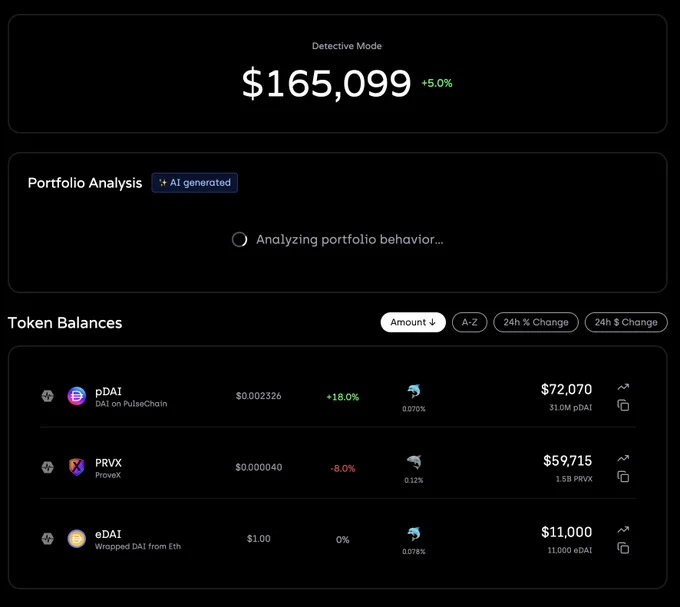
Task: Select the PRVX token name
Action: (108, 463)
